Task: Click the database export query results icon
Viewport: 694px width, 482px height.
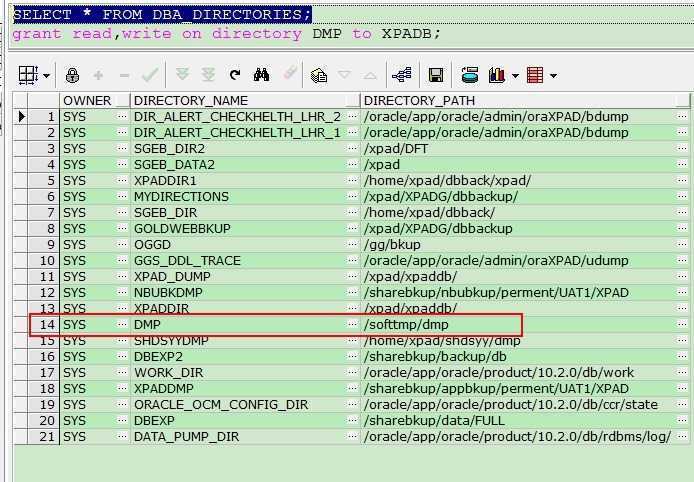Action: click(x=470, y=75)
